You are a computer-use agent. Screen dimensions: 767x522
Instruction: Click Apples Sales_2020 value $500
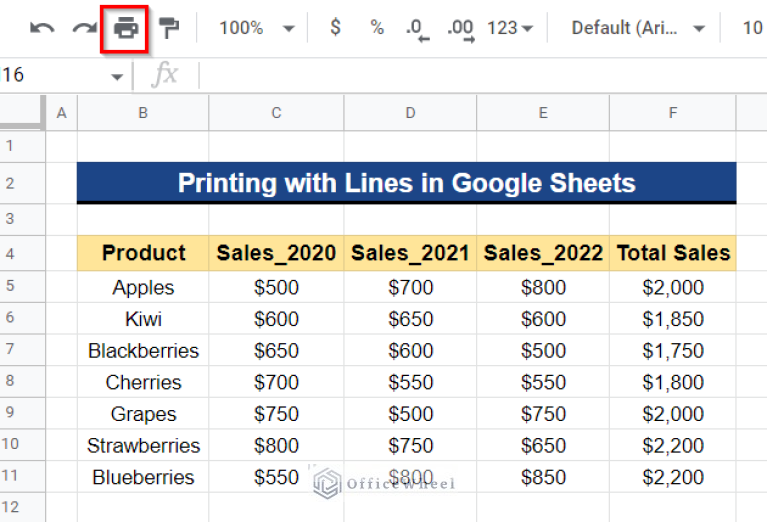tap(276, 287)
